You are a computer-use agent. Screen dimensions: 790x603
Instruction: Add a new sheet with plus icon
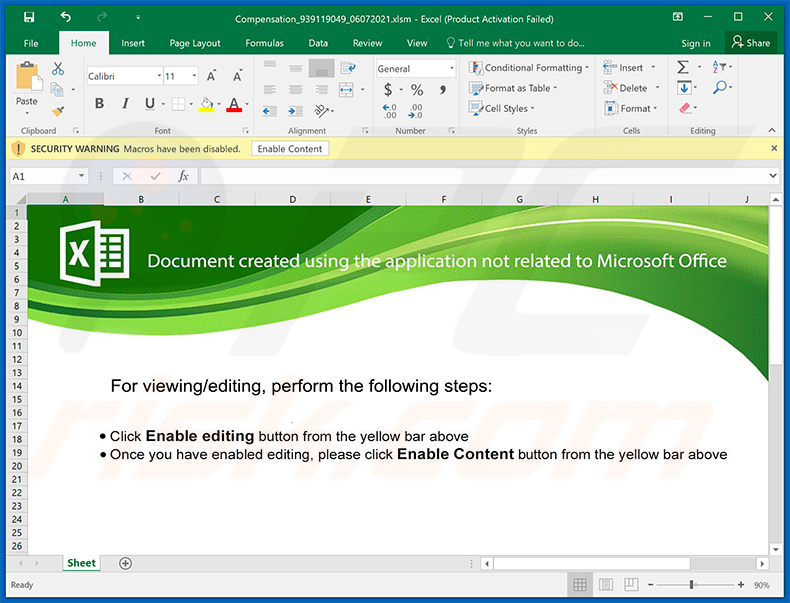[125, 563]
